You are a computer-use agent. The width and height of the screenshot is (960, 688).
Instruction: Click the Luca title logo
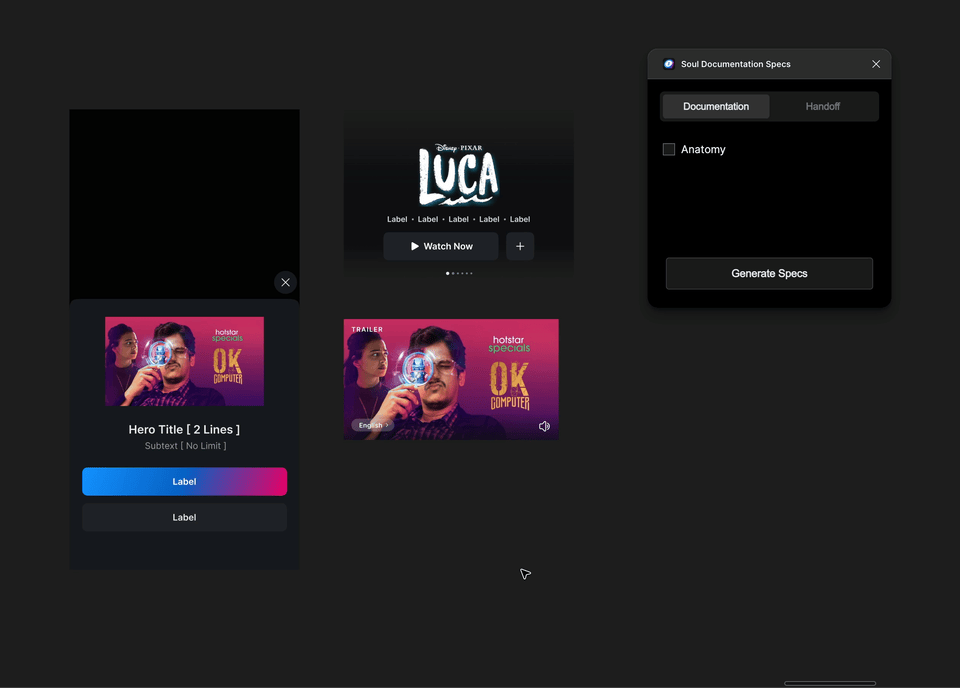click(x=459, y=175)
